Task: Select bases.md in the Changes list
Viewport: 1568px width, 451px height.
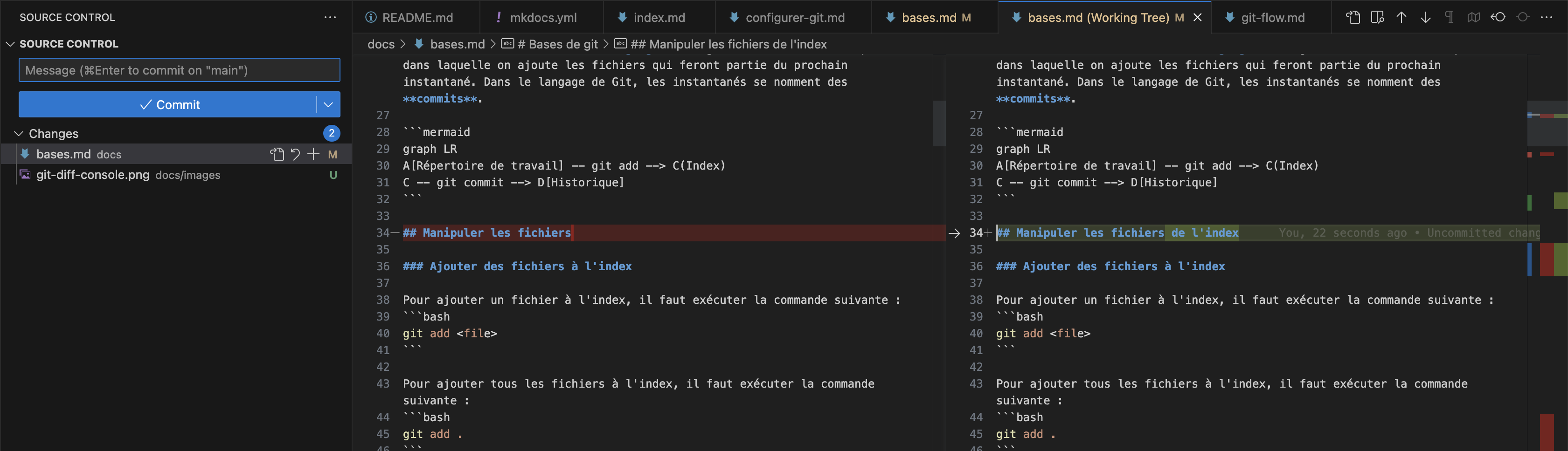Action: [176, 154]
